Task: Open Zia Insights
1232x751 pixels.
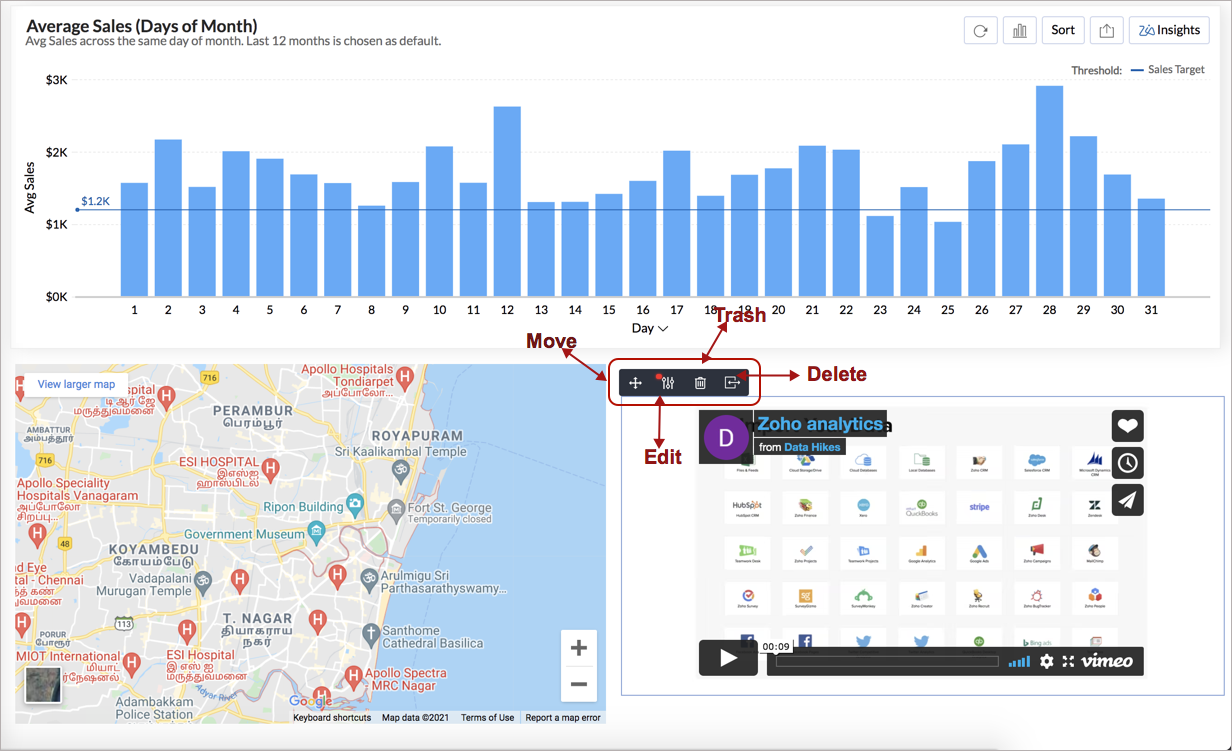Action: click(1169, 30)
